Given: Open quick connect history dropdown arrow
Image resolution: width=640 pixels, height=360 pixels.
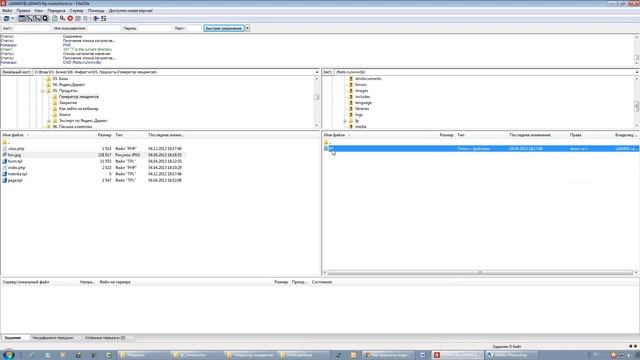Looking at the screenshot, I should [247, 28].
